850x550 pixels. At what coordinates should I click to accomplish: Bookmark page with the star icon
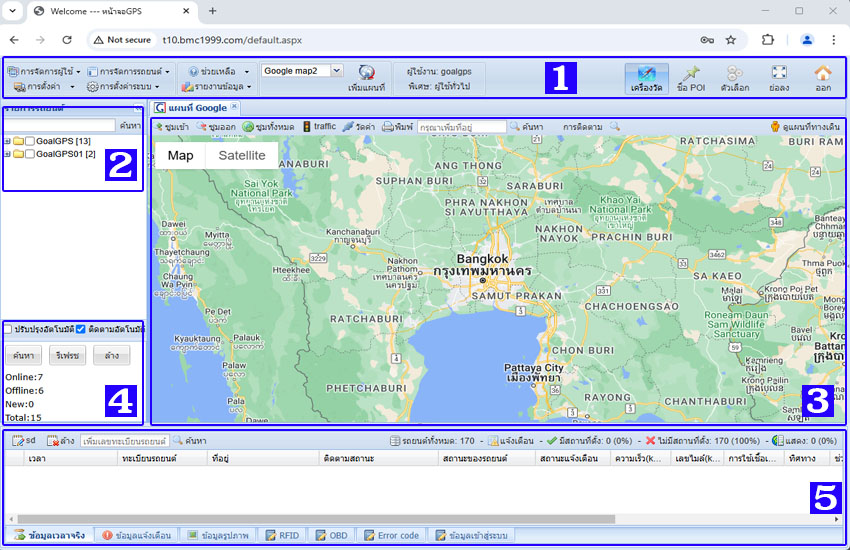tap(731, 40)
